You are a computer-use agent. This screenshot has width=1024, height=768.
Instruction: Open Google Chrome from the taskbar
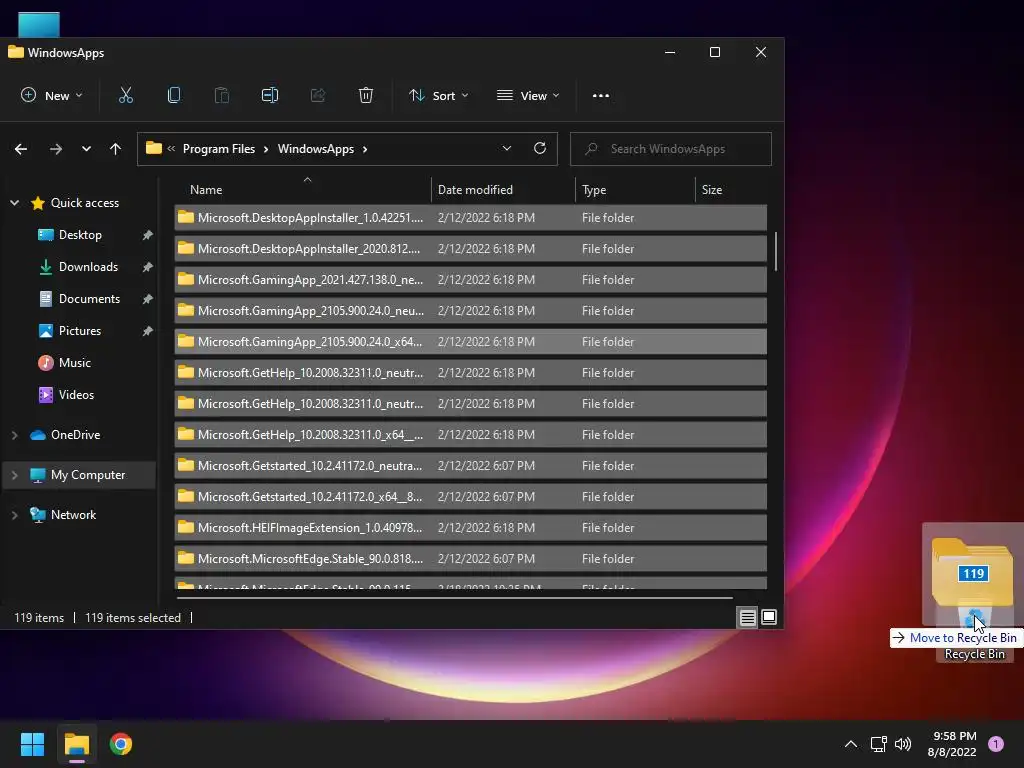121,744
